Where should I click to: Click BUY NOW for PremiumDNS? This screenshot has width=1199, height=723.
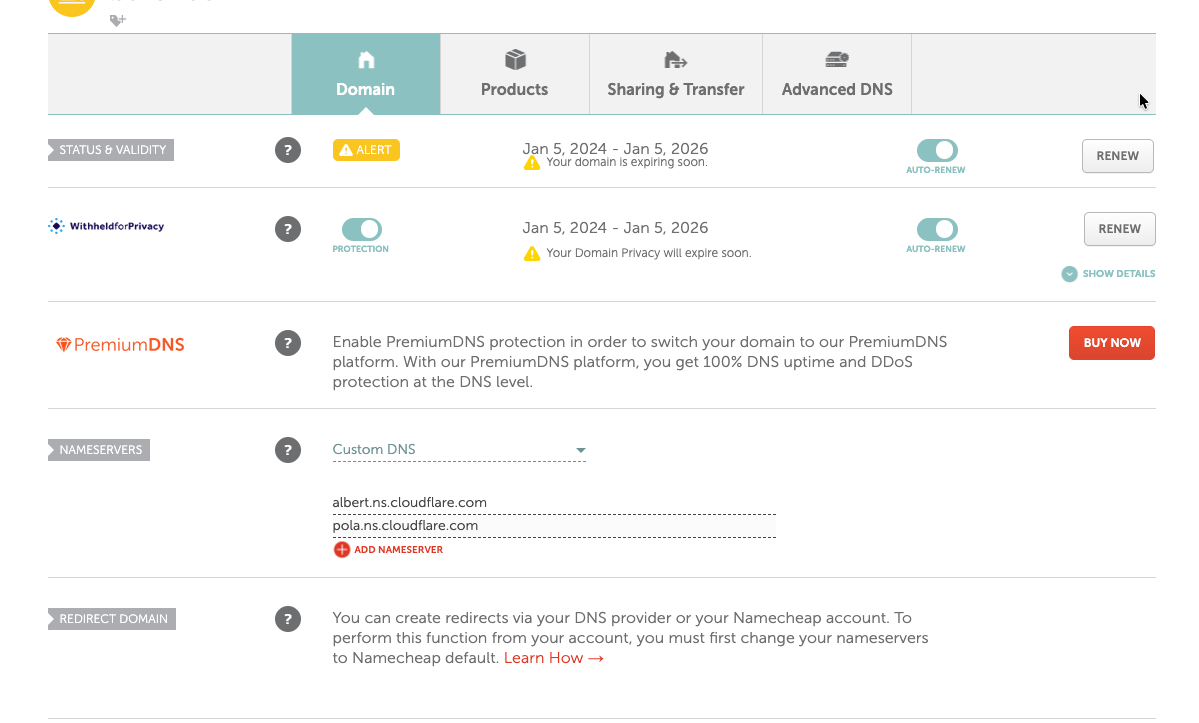1111,342
